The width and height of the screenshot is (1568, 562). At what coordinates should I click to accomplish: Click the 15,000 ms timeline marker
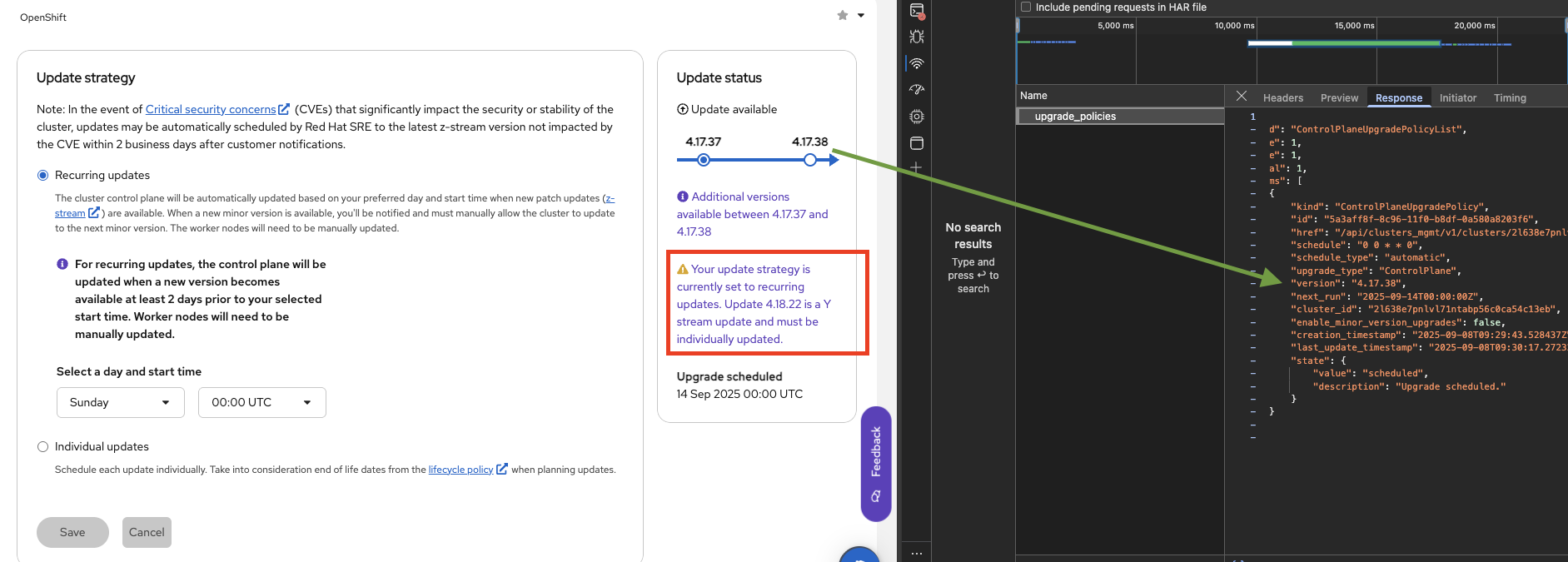pos(1354,26)
